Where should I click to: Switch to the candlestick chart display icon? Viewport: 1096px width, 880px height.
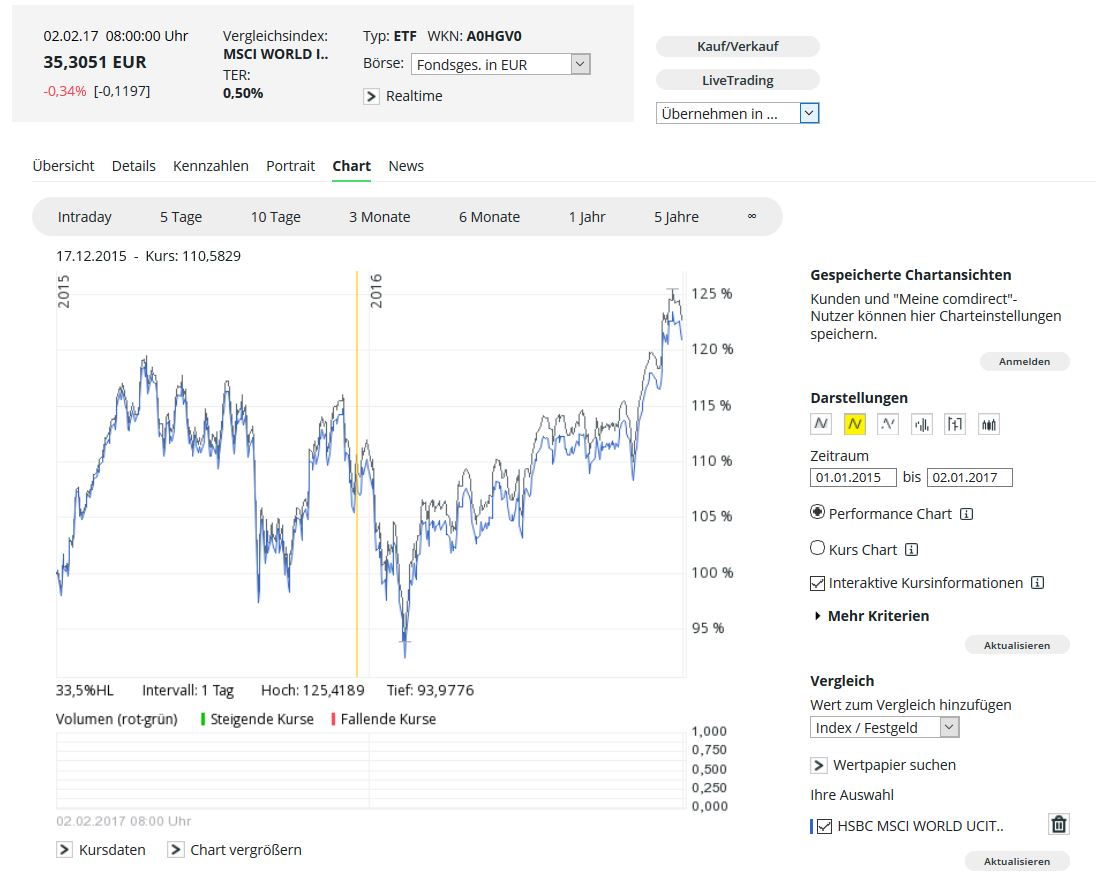click(989, 424)
